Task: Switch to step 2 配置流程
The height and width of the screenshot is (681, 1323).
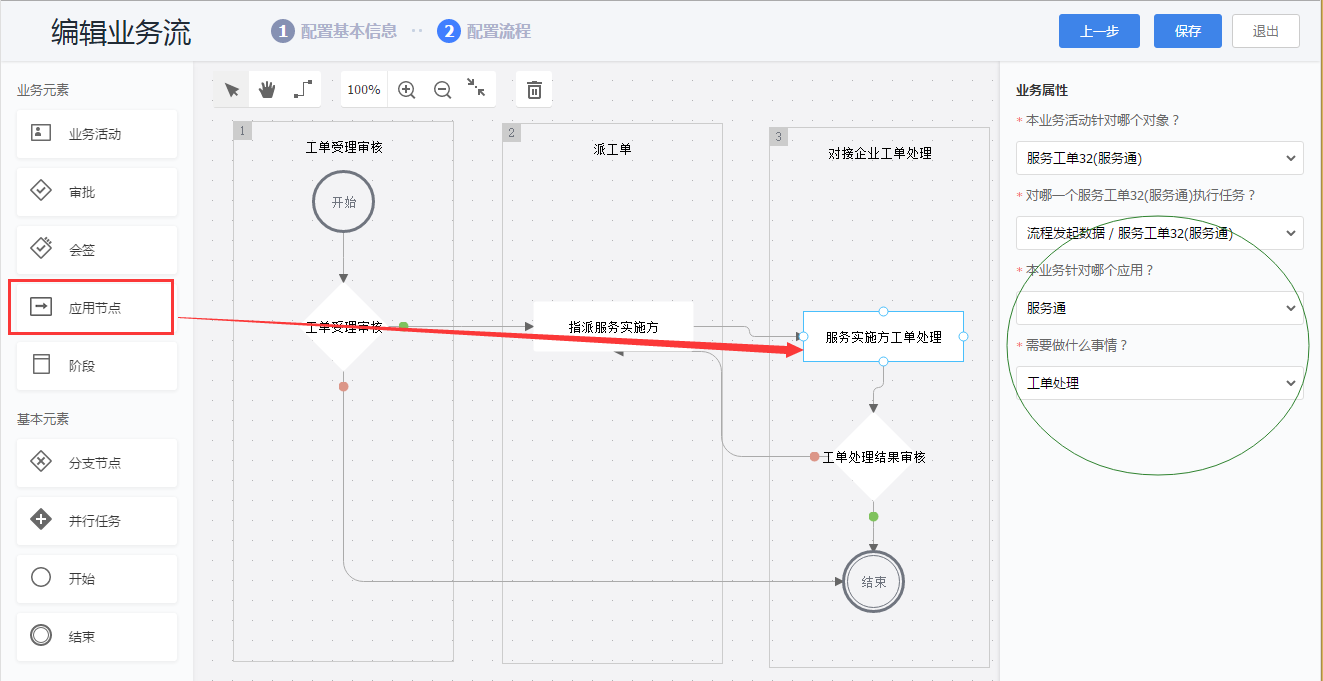Action: click(x=485, y=31)
